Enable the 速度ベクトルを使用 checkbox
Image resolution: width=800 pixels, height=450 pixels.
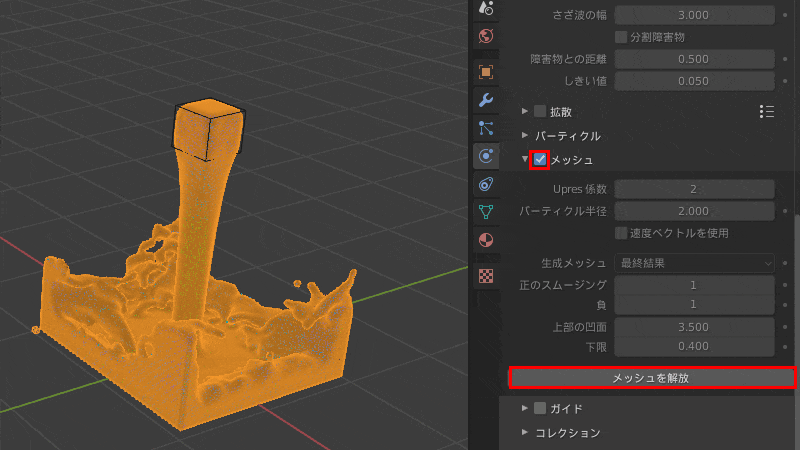click(620, 233)
